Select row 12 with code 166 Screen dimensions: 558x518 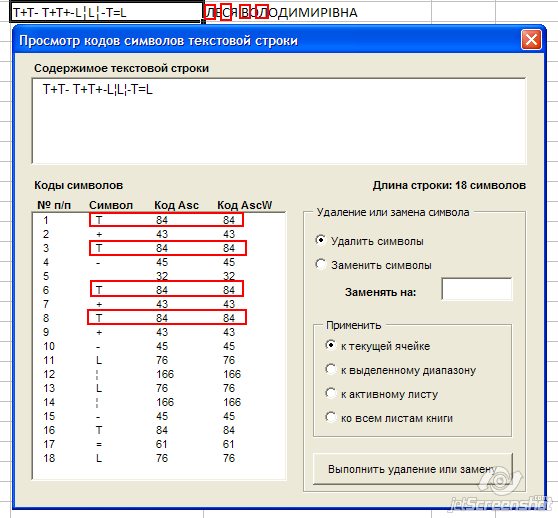[x=159, y=374]
